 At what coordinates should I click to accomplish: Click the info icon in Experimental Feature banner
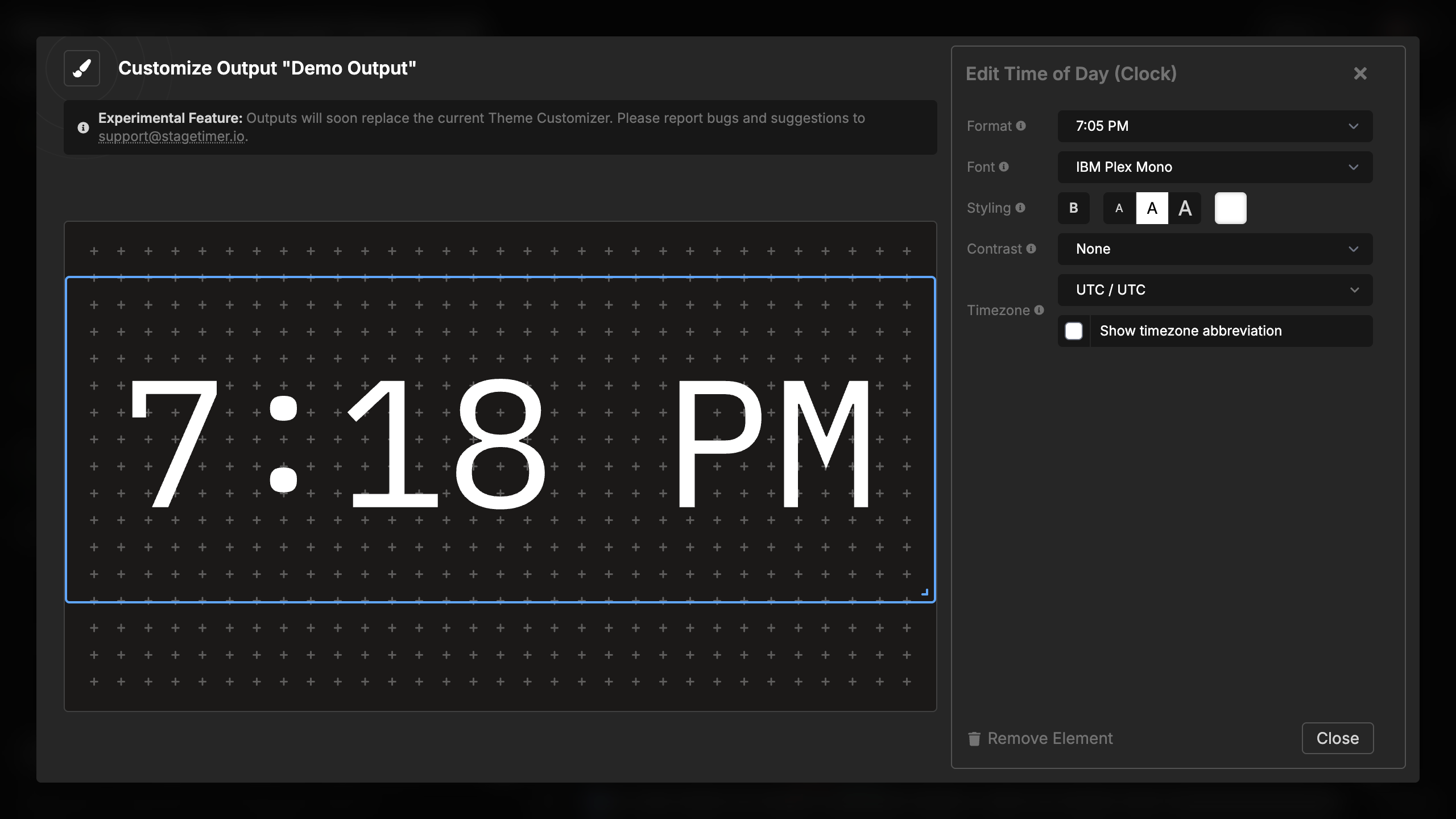pos(83,127)
